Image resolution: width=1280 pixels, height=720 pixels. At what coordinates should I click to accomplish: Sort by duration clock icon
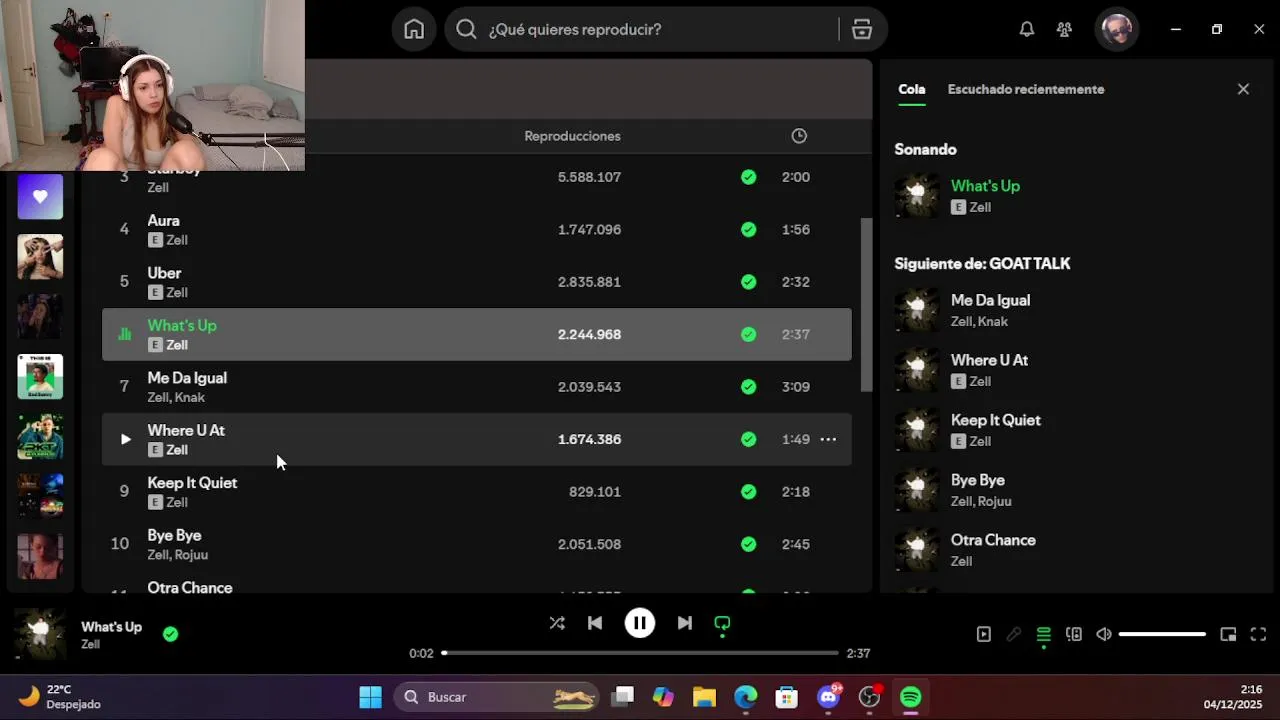[798, 136]
